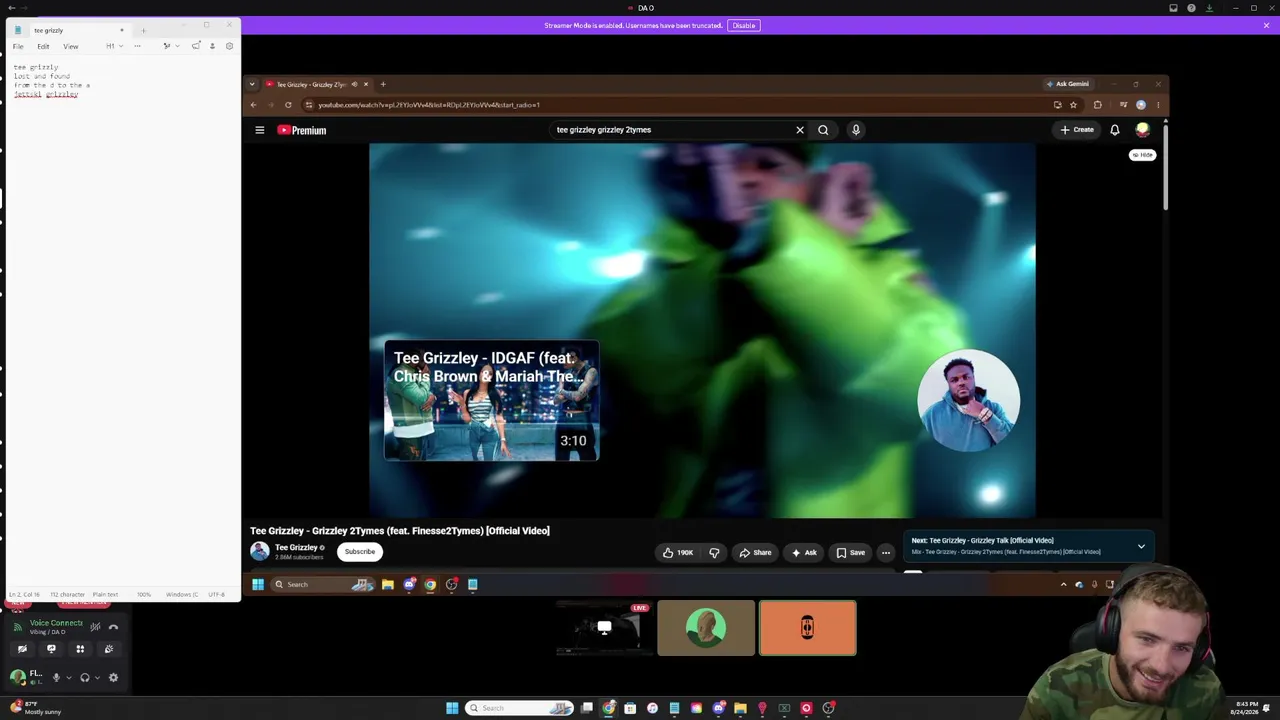Toggle Discord noise suppression
This screenshot has width=1280, height=720.
tap(95, 627)
